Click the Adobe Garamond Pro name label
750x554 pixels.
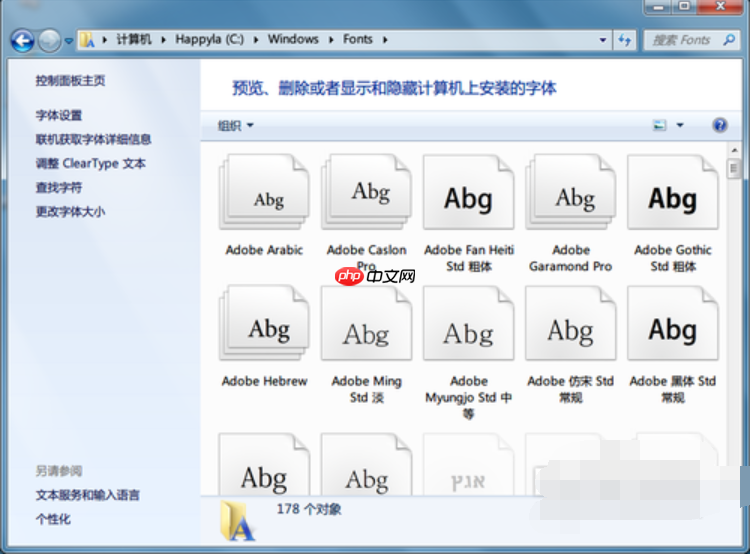[571, 258]
